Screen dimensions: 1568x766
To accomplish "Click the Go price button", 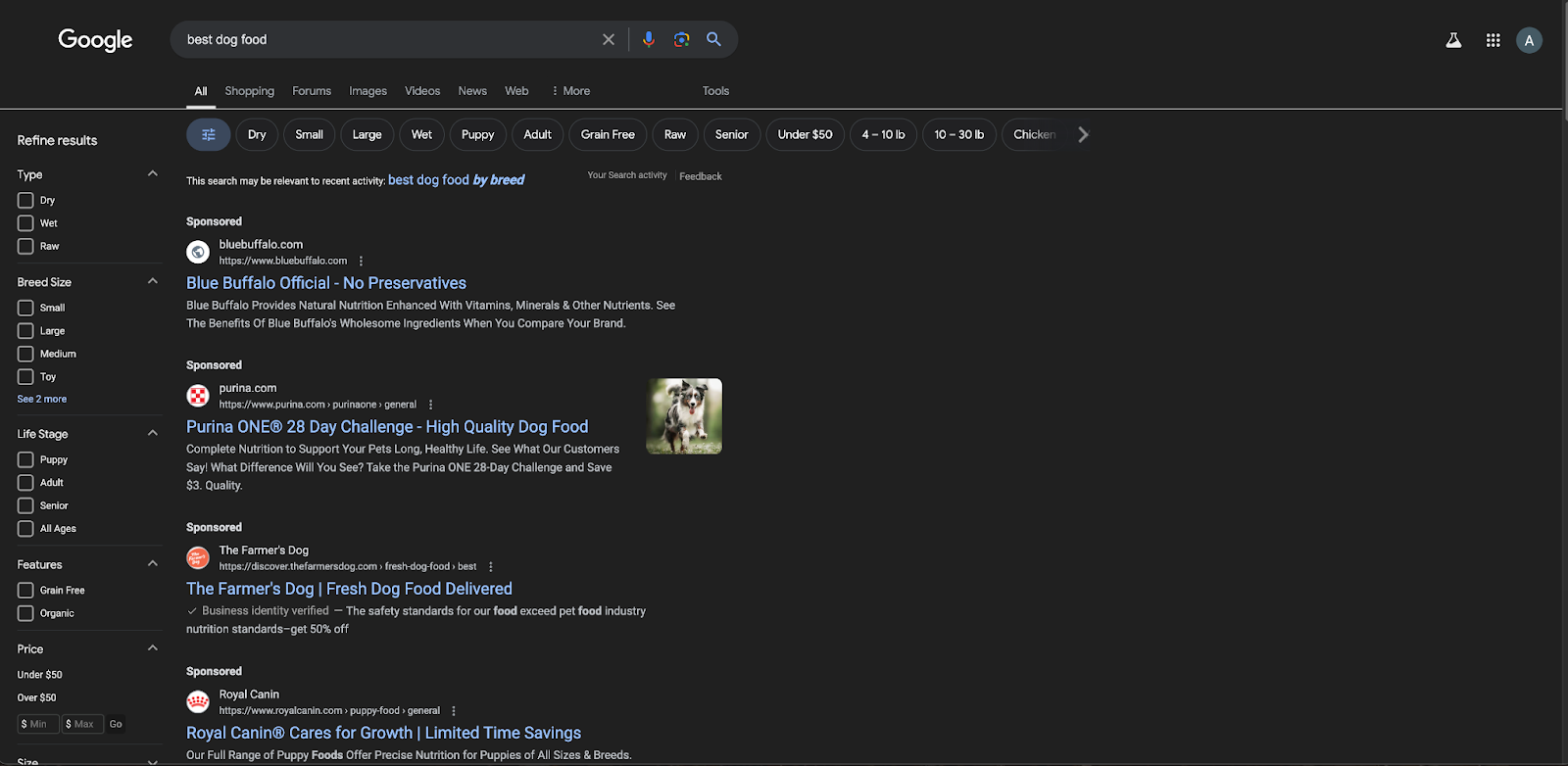I will click(x=116, y=724).
